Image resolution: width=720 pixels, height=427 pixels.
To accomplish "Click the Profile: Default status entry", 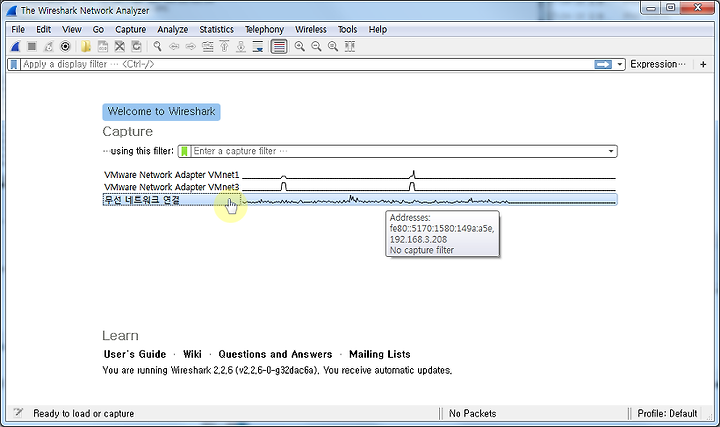I will (x=667, y=413).
